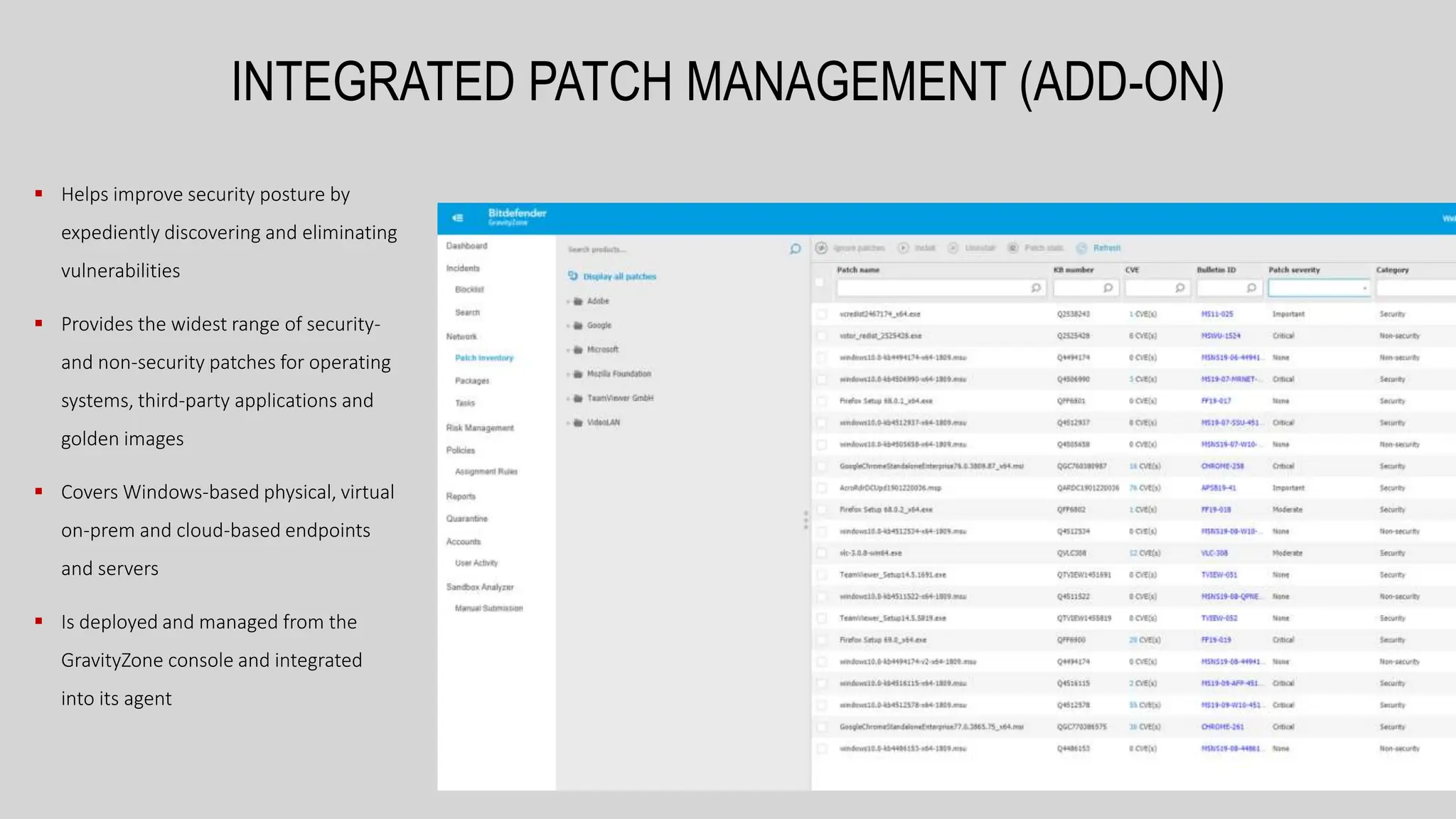Sort by the Bulletin ID column header

pos(1216,270)
